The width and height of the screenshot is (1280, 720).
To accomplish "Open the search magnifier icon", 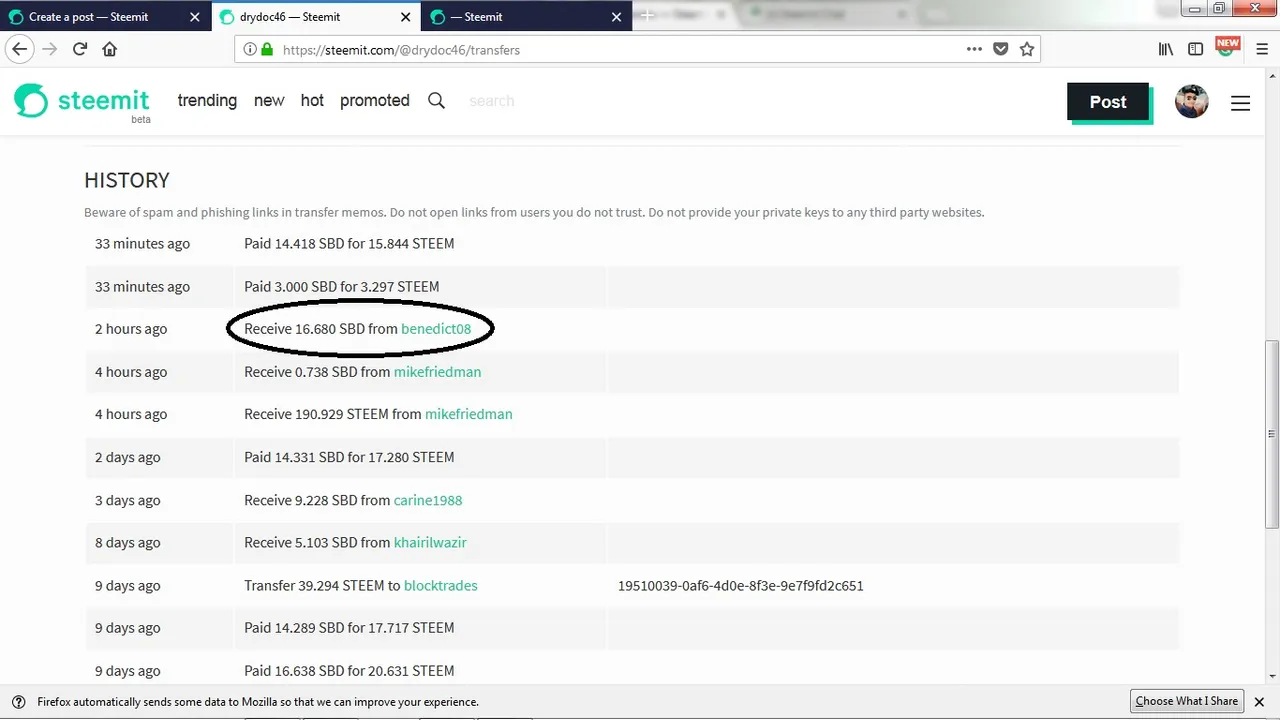I will pos(436,100).
